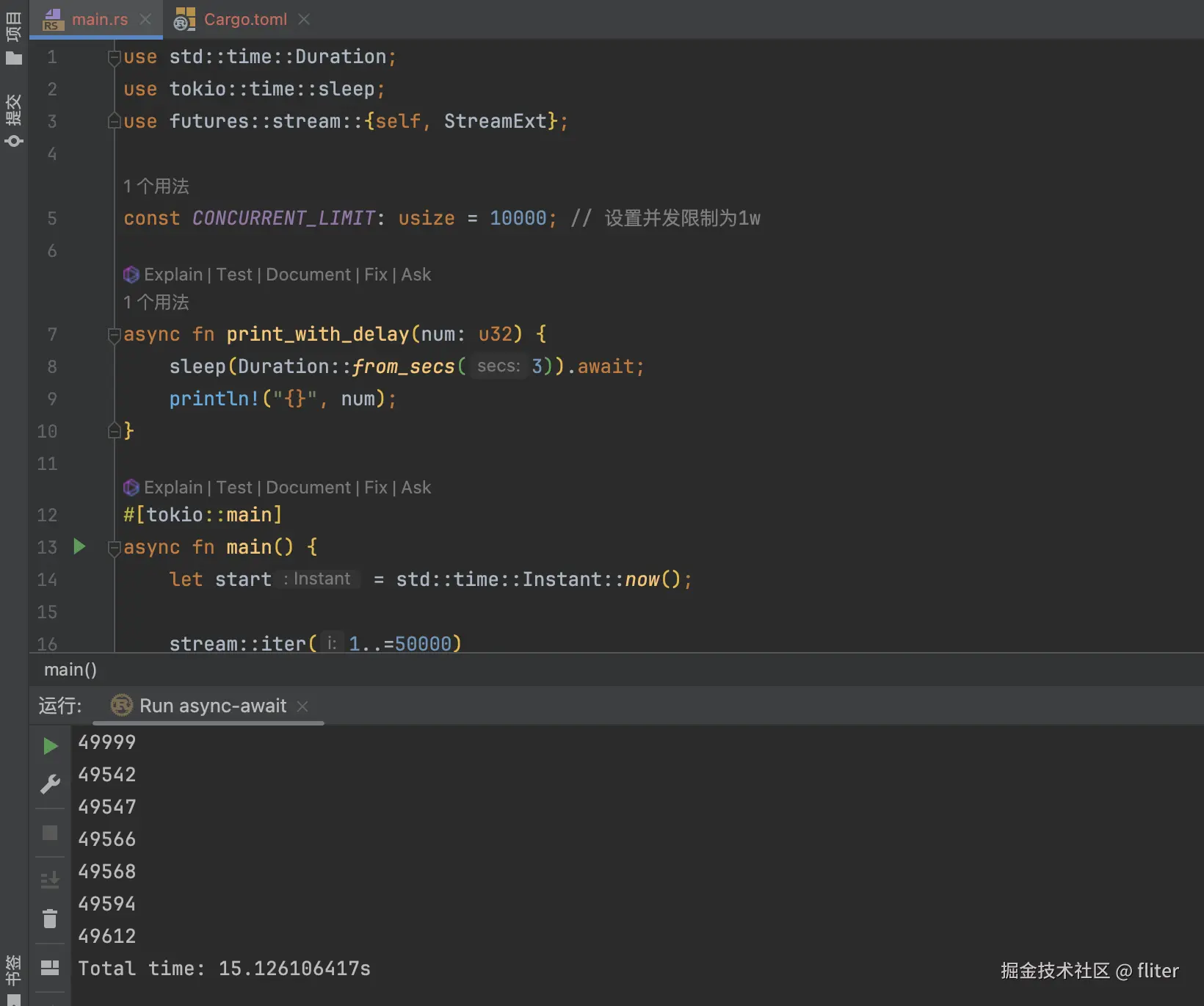
Task: Click Test above the #[tokio::main] attribute
Action: [x=234, y=488]
